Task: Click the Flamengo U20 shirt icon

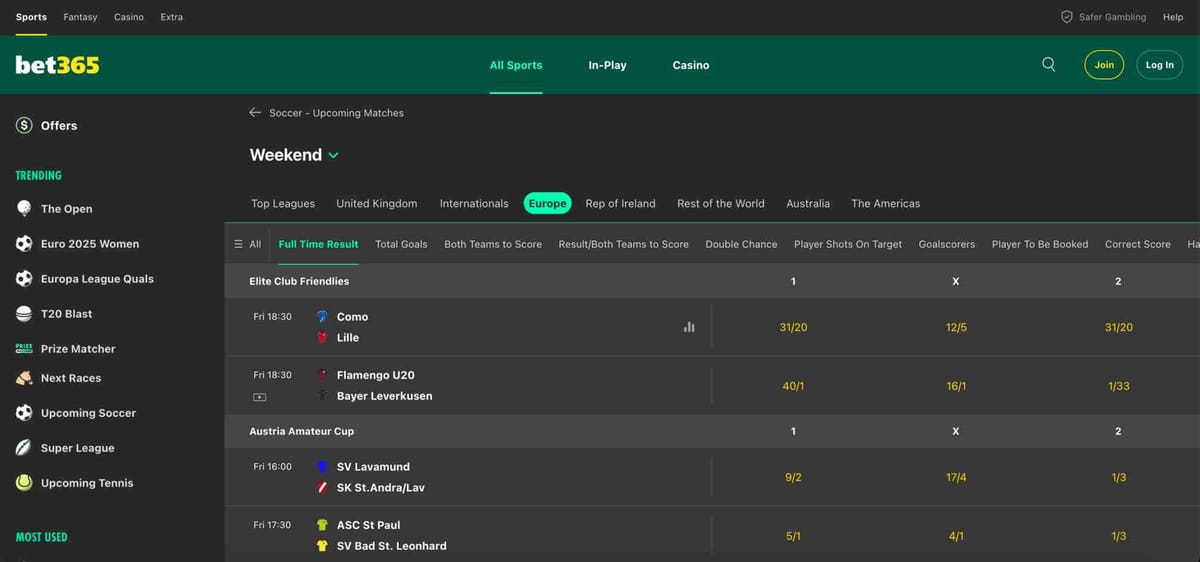Action: tap(322, 374)
